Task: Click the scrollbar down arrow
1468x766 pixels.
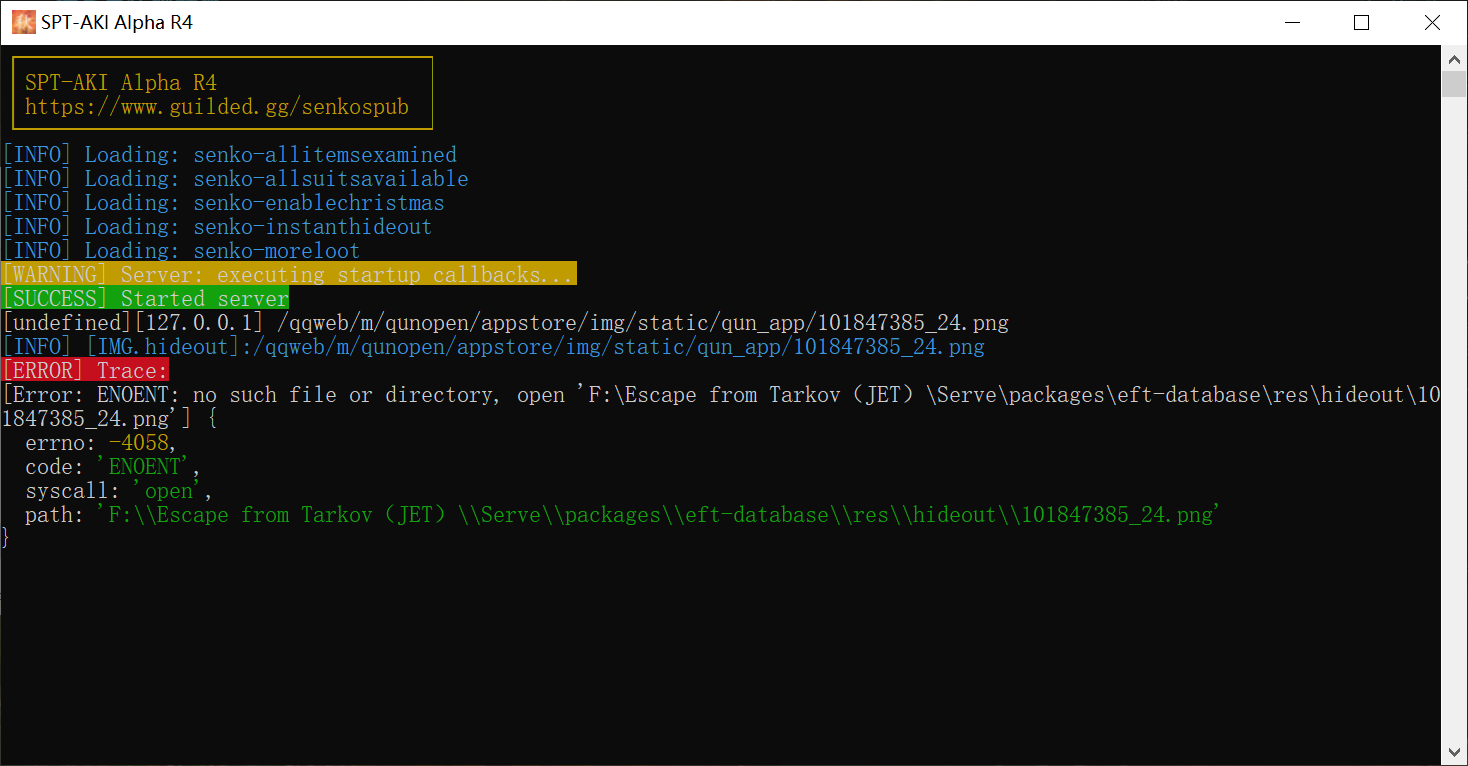Action: click(1454, 752)
